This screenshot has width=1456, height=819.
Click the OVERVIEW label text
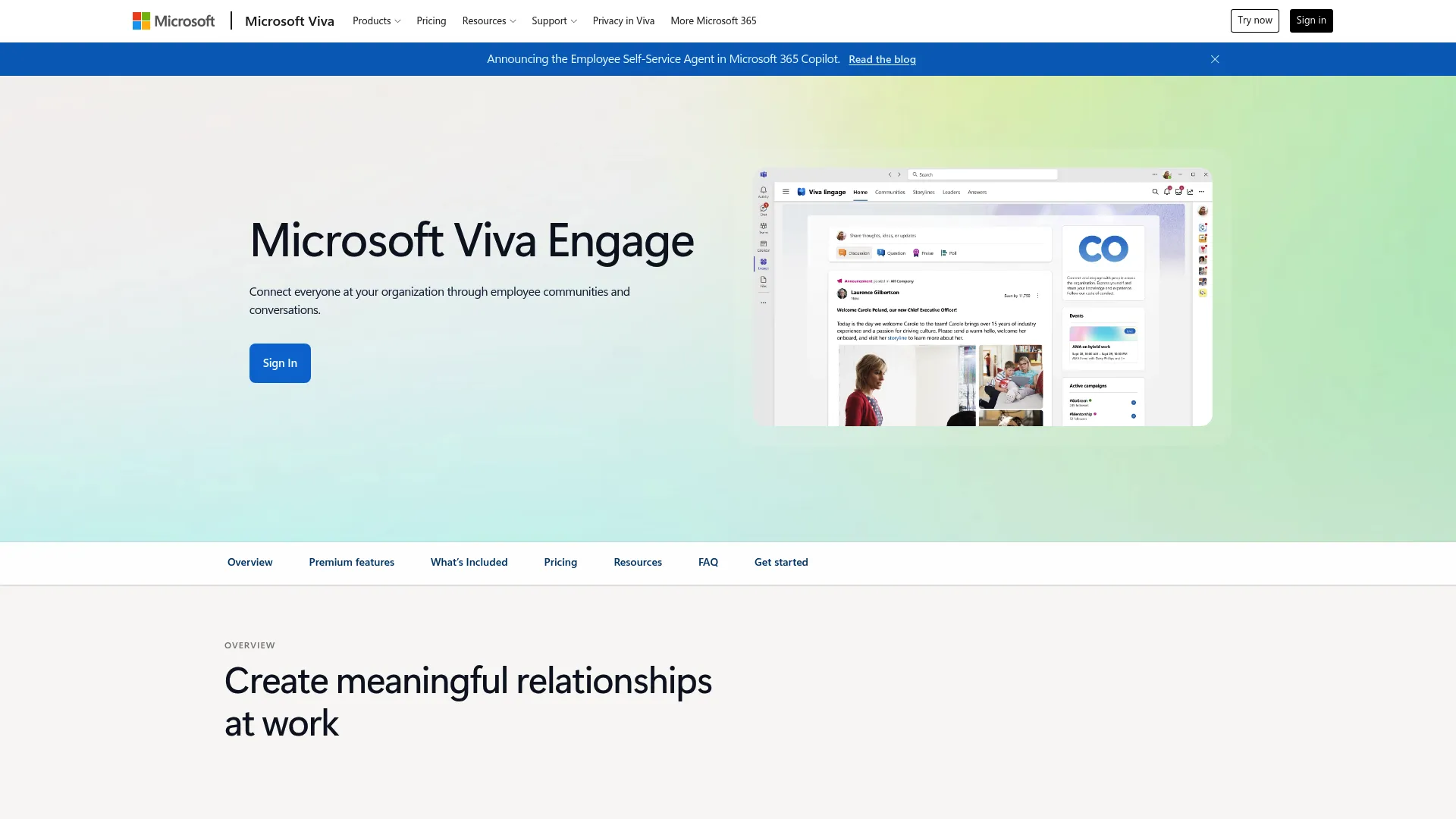tap(249, 645)
